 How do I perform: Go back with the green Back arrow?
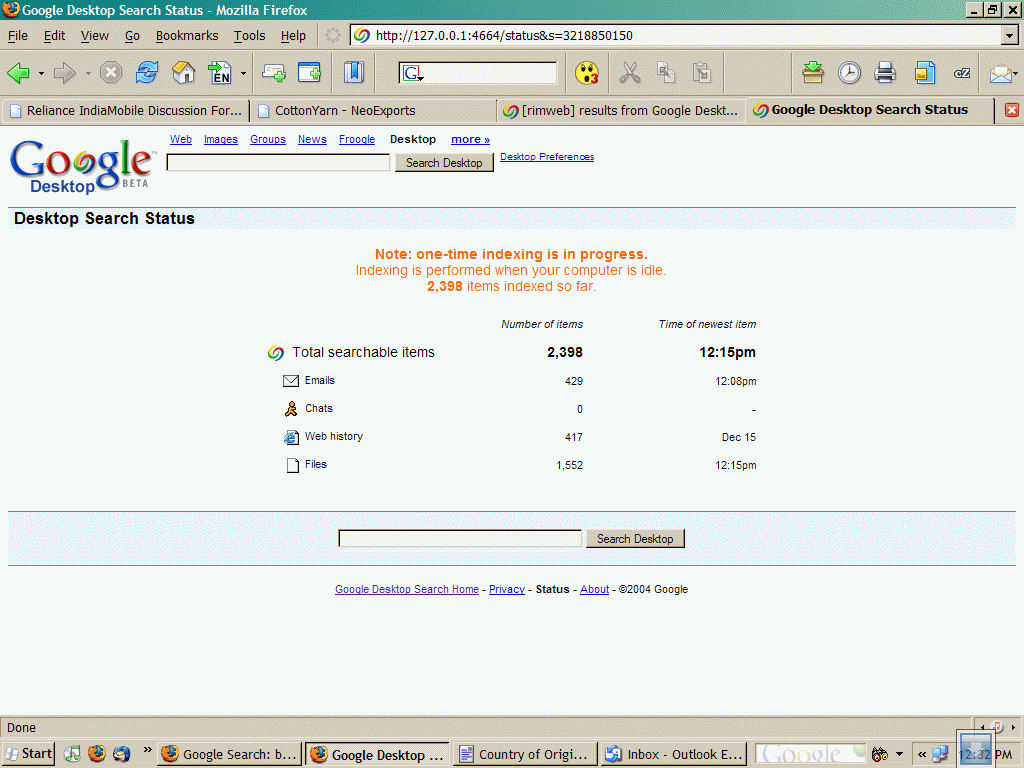pos(18,72)
